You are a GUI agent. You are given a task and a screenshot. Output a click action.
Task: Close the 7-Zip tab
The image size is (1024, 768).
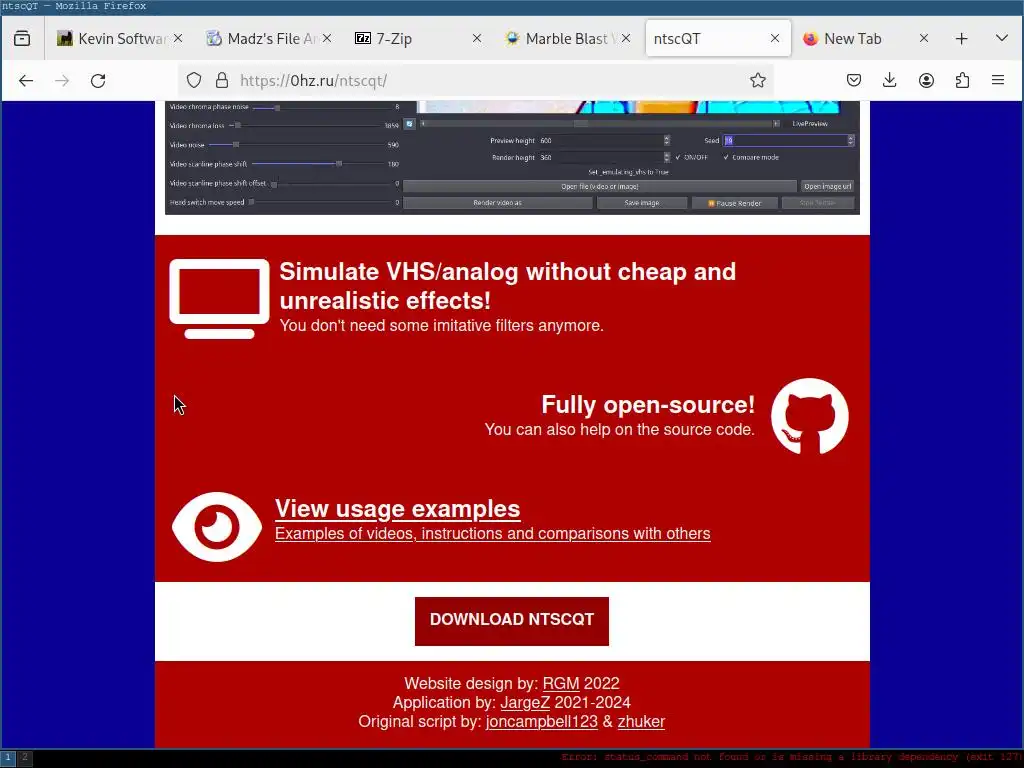[x=477, y=39]
